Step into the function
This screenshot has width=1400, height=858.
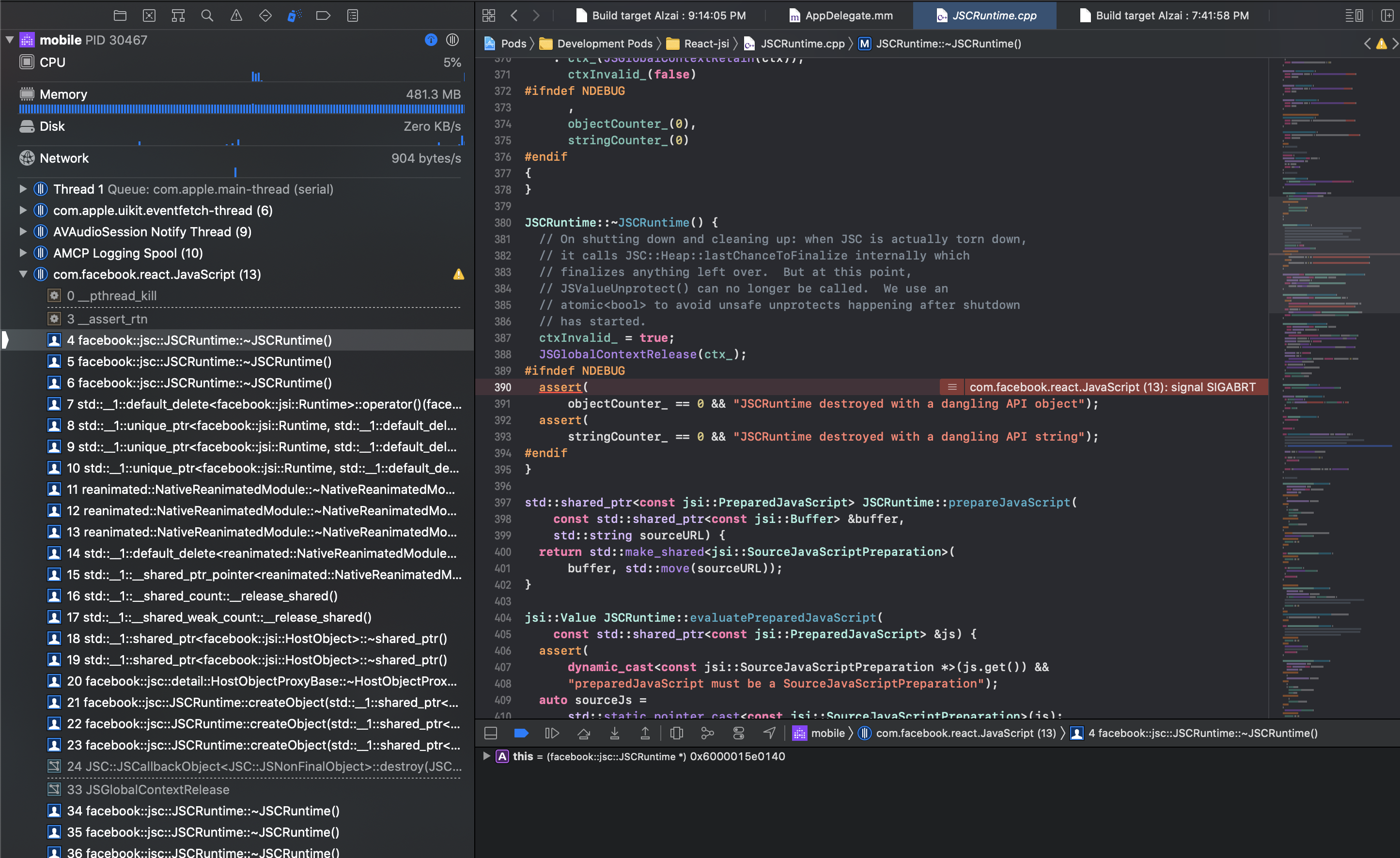614,733
